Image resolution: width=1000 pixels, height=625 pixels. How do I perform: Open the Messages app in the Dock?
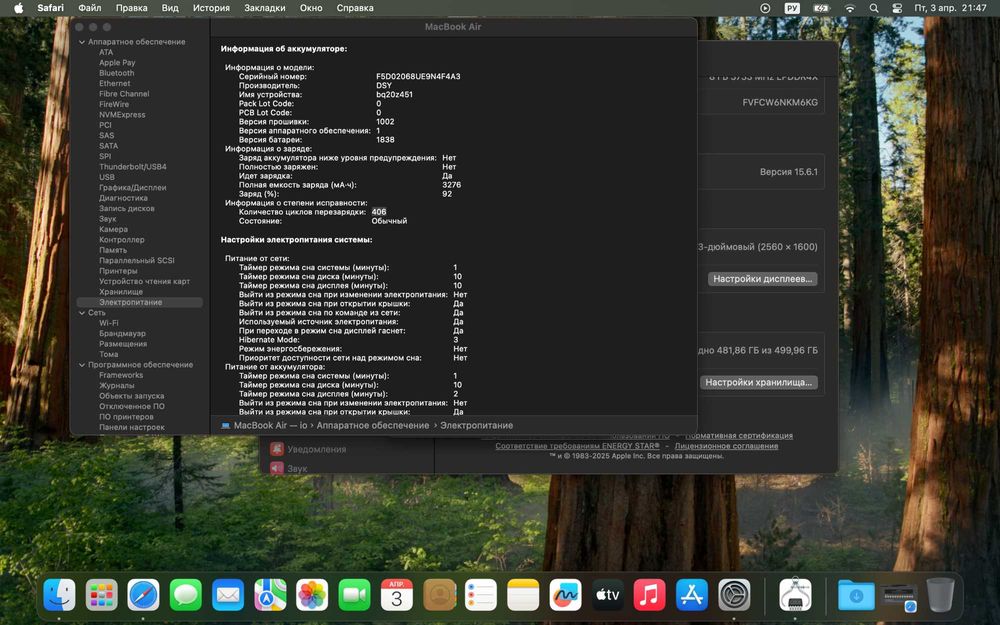coord(186,595)
